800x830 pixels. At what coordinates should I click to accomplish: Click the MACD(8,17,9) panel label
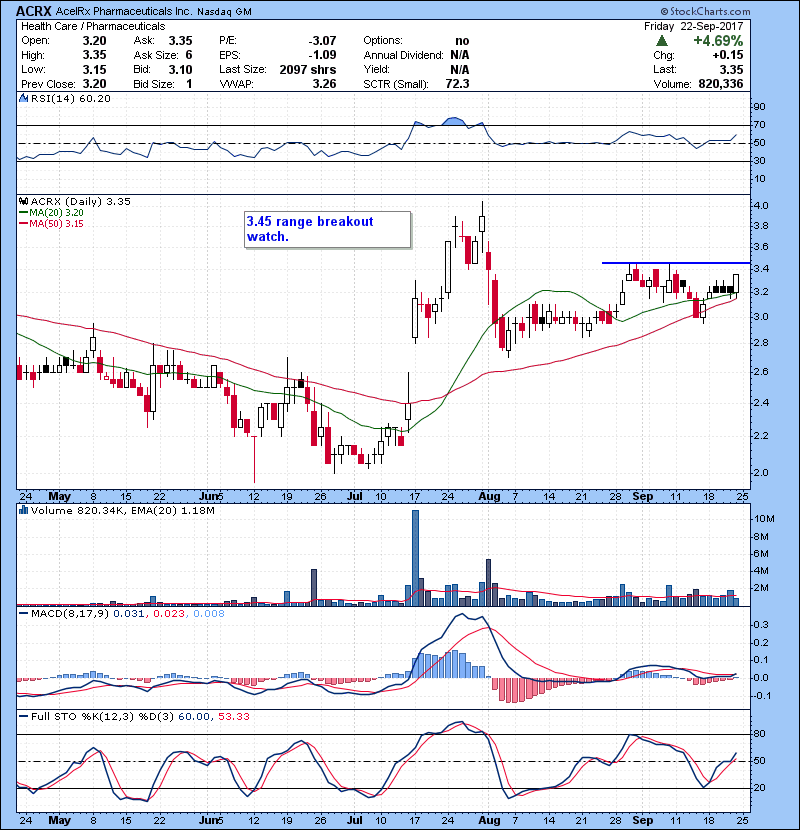pyautogui.click(x=70, y=614)
